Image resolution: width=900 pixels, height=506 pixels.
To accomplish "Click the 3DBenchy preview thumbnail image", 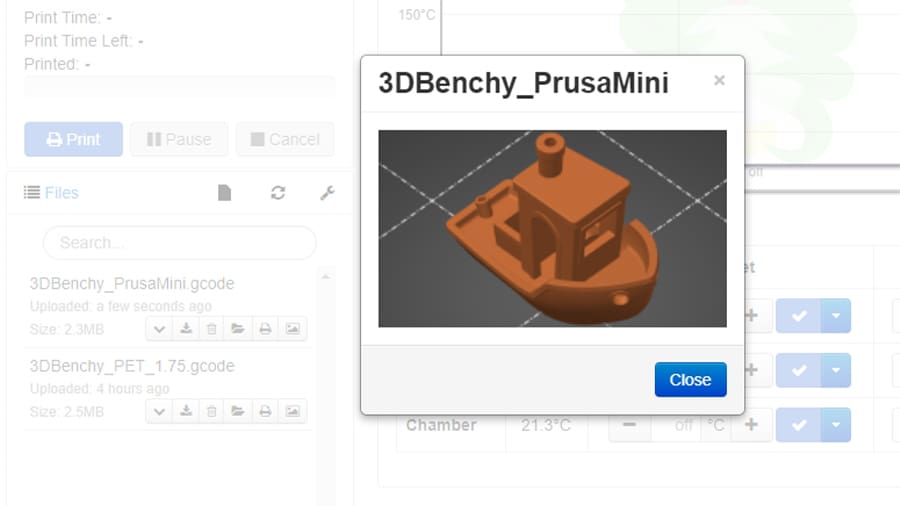I will (x=552, y=228).
